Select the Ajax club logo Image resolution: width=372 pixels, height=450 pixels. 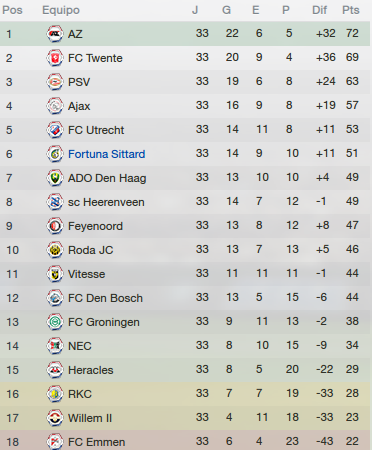click(55, 106)
